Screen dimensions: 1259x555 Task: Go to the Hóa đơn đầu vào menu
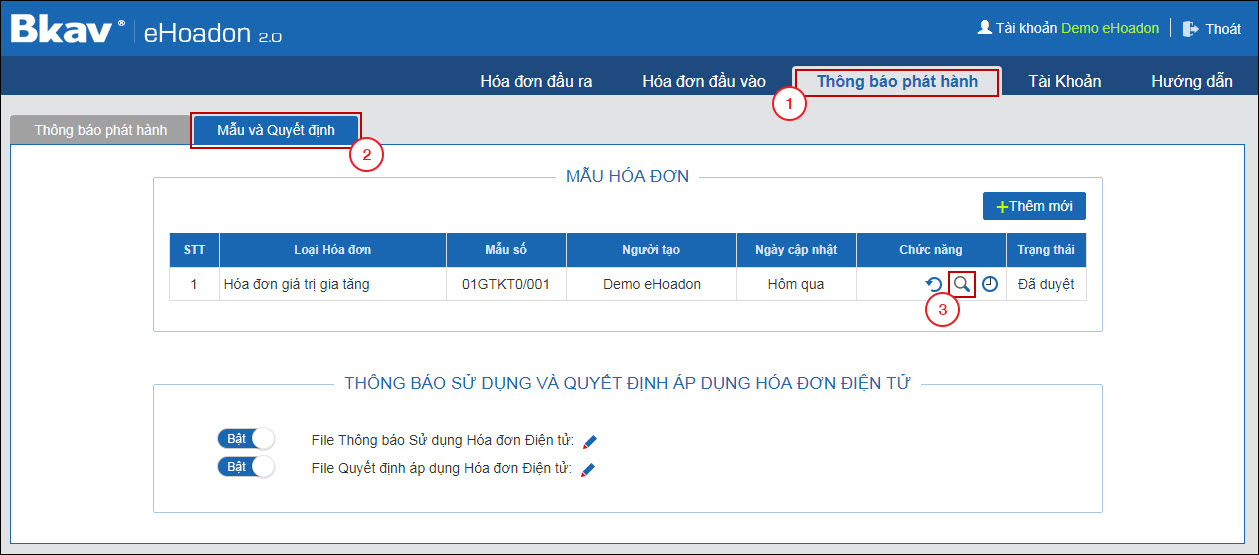coord(704,82)
